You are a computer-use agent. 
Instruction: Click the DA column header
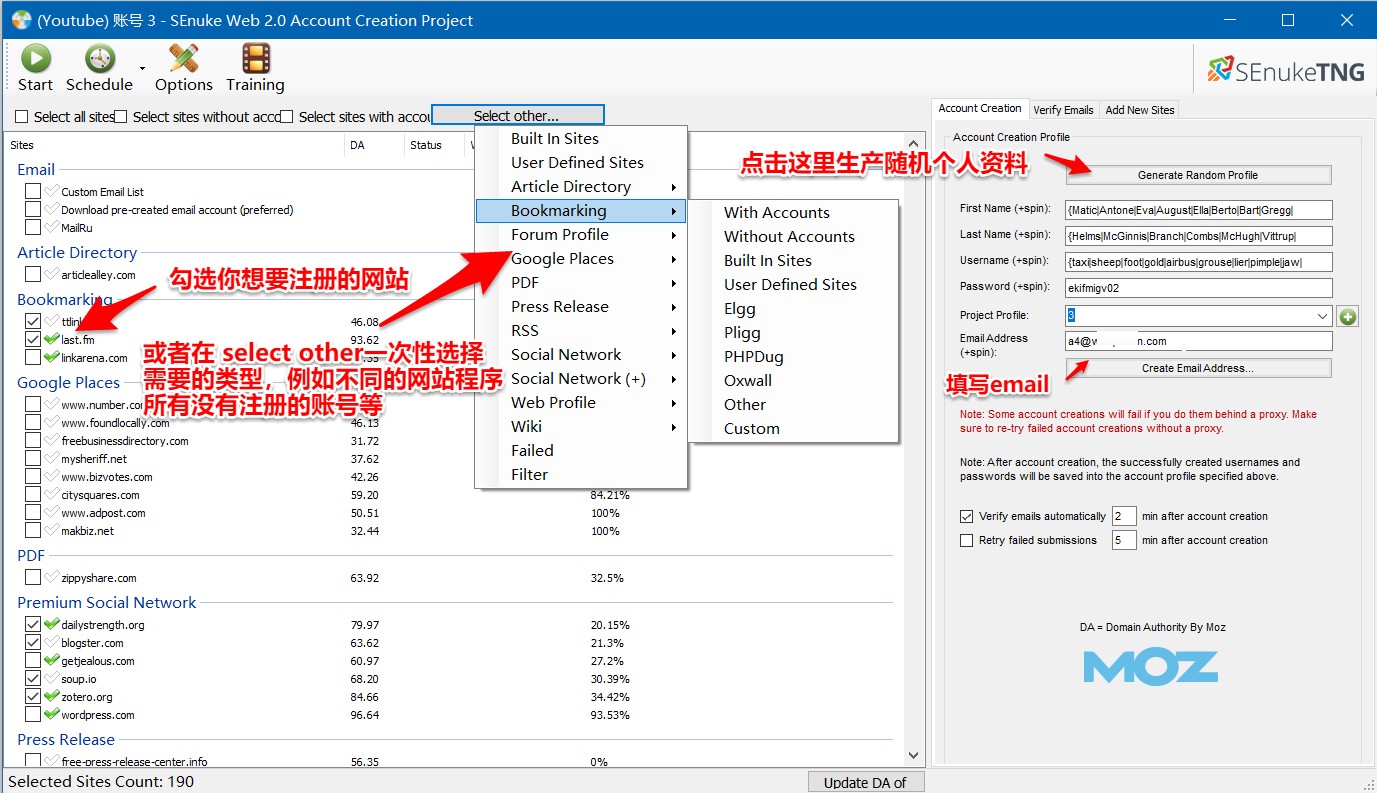tap(374, 146)
